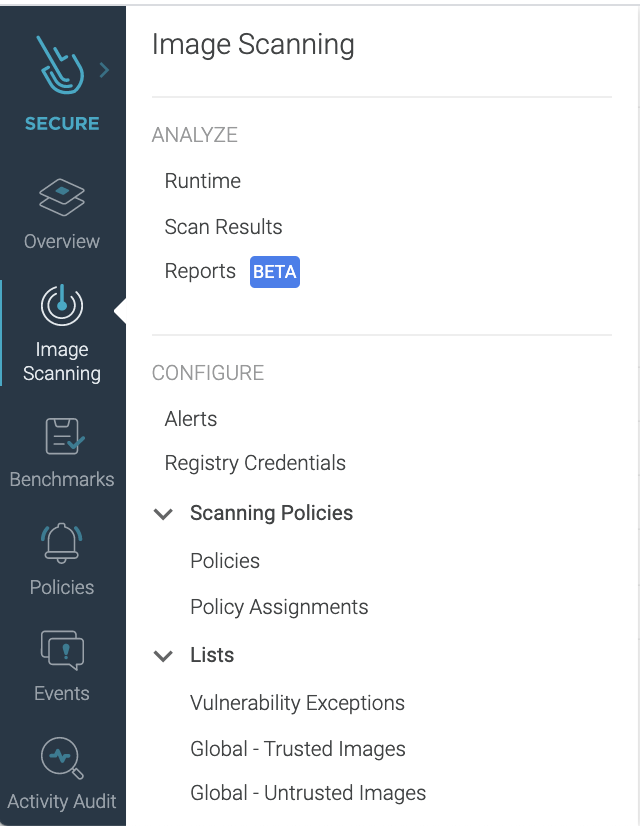The image size is (640, 826).
Task: Select the Image Scanning radar icon
Action: [62, 305]
